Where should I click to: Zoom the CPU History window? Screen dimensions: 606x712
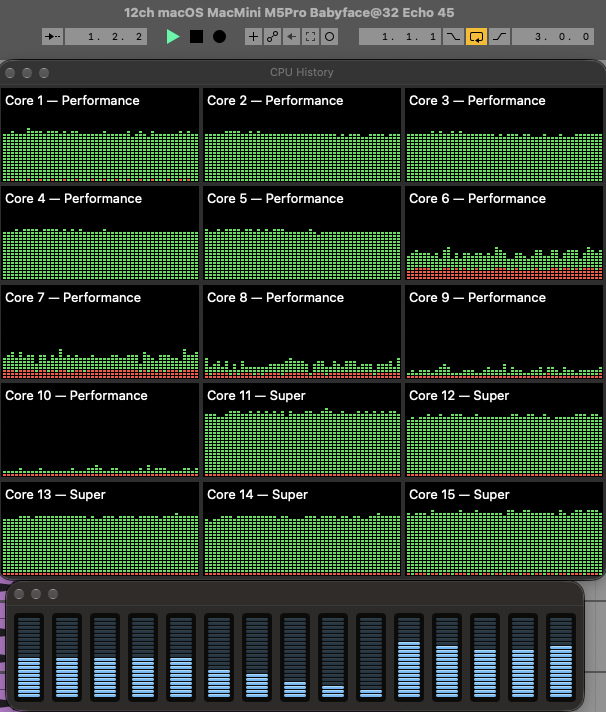pos(44,73)
